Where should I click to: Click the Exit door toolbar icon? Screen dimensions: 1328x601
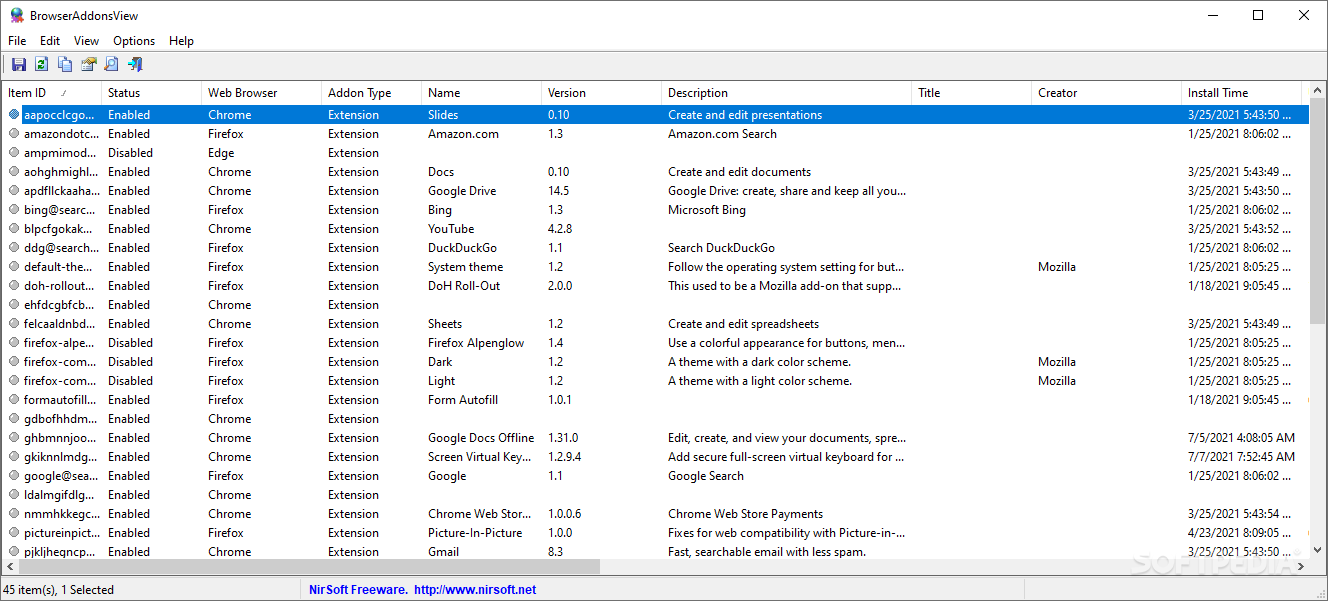(x=135, y=64)
